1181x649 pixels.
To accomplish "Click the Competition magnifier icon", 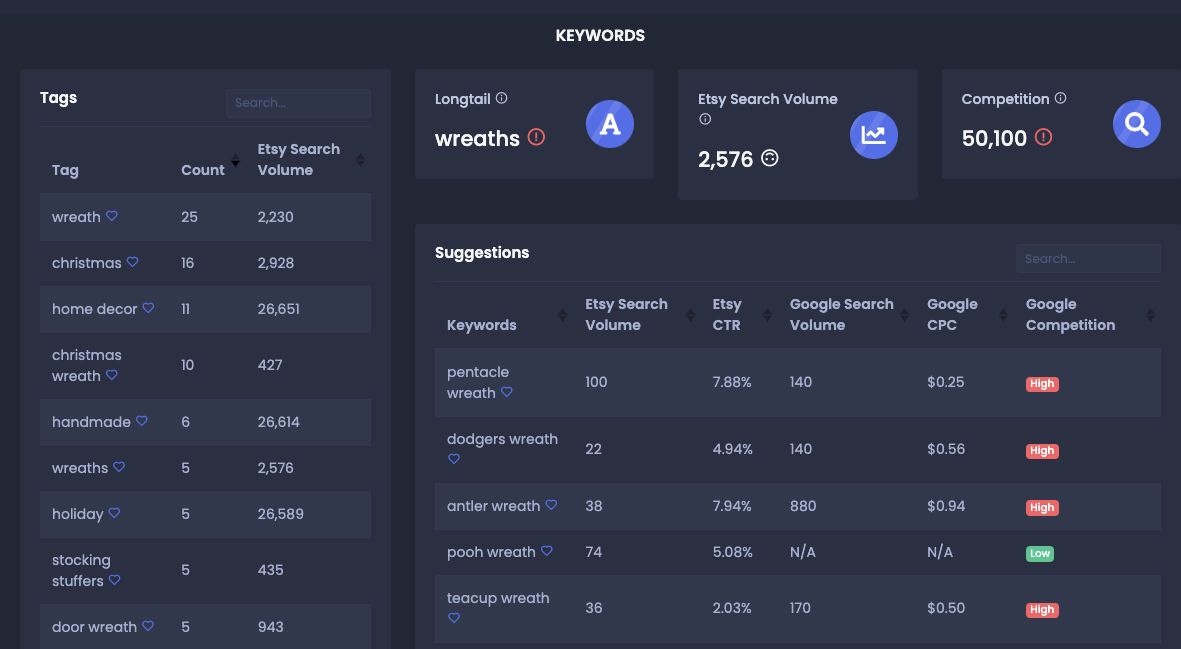I will [1136, 124].
